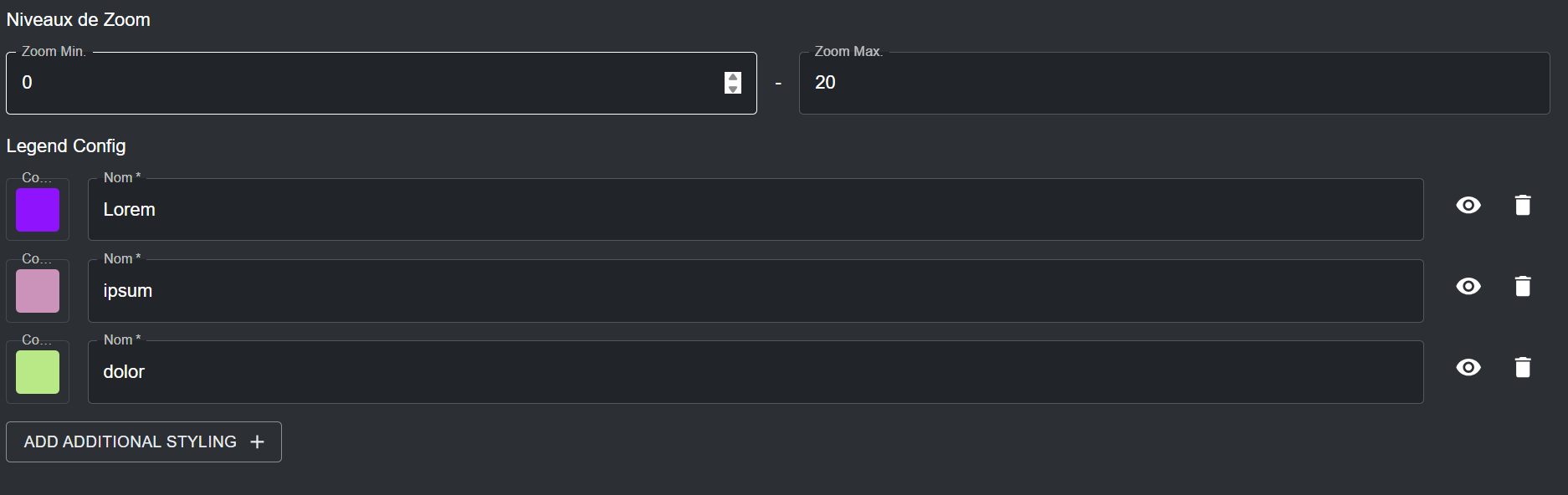This screenshot has height=495, width=1568.
Task: Increase Zoom Min. with the up arrow
Action: pyautogui.click(x=733, y=77)
